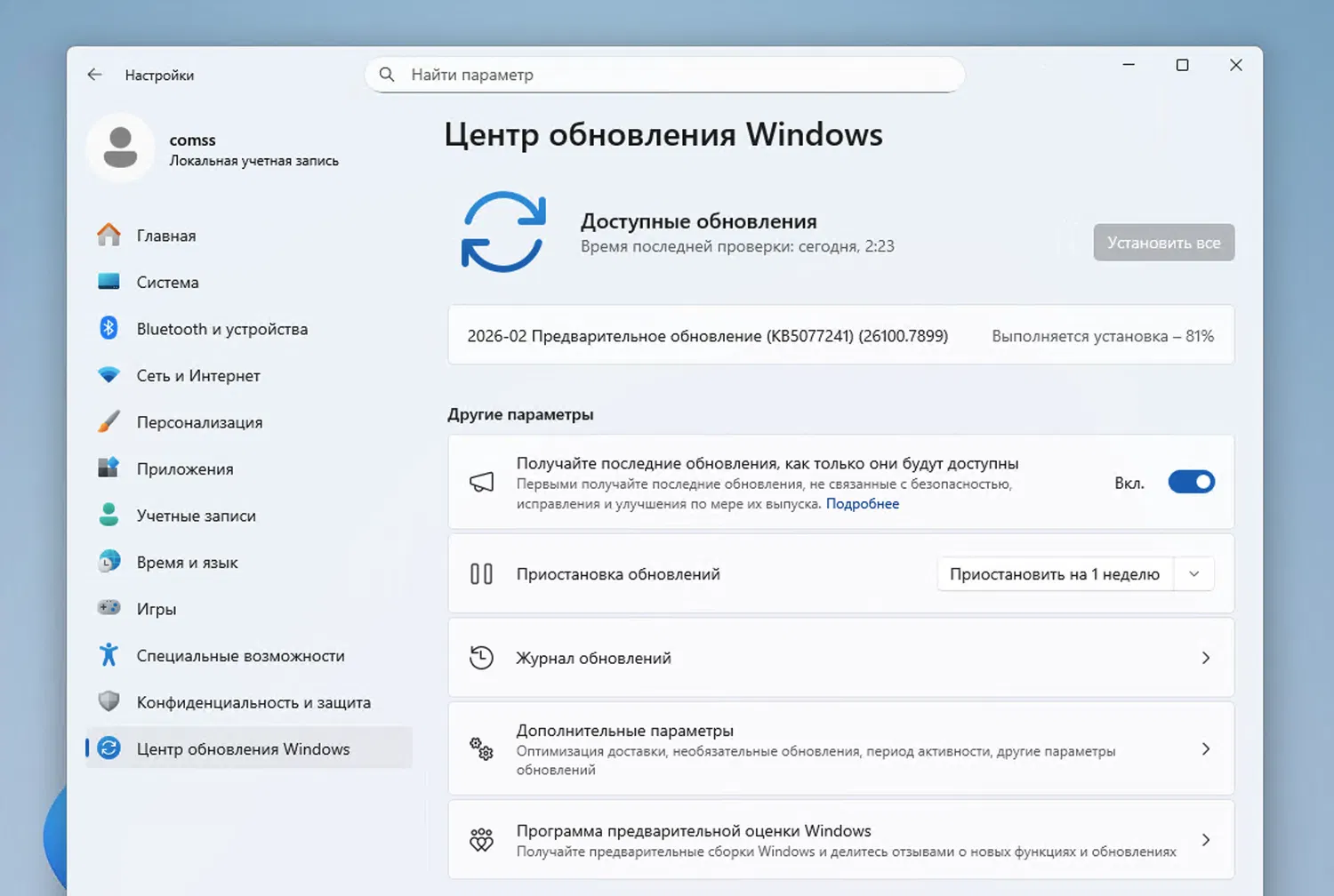Click the Настройки window title

click(x=159, y=76)
